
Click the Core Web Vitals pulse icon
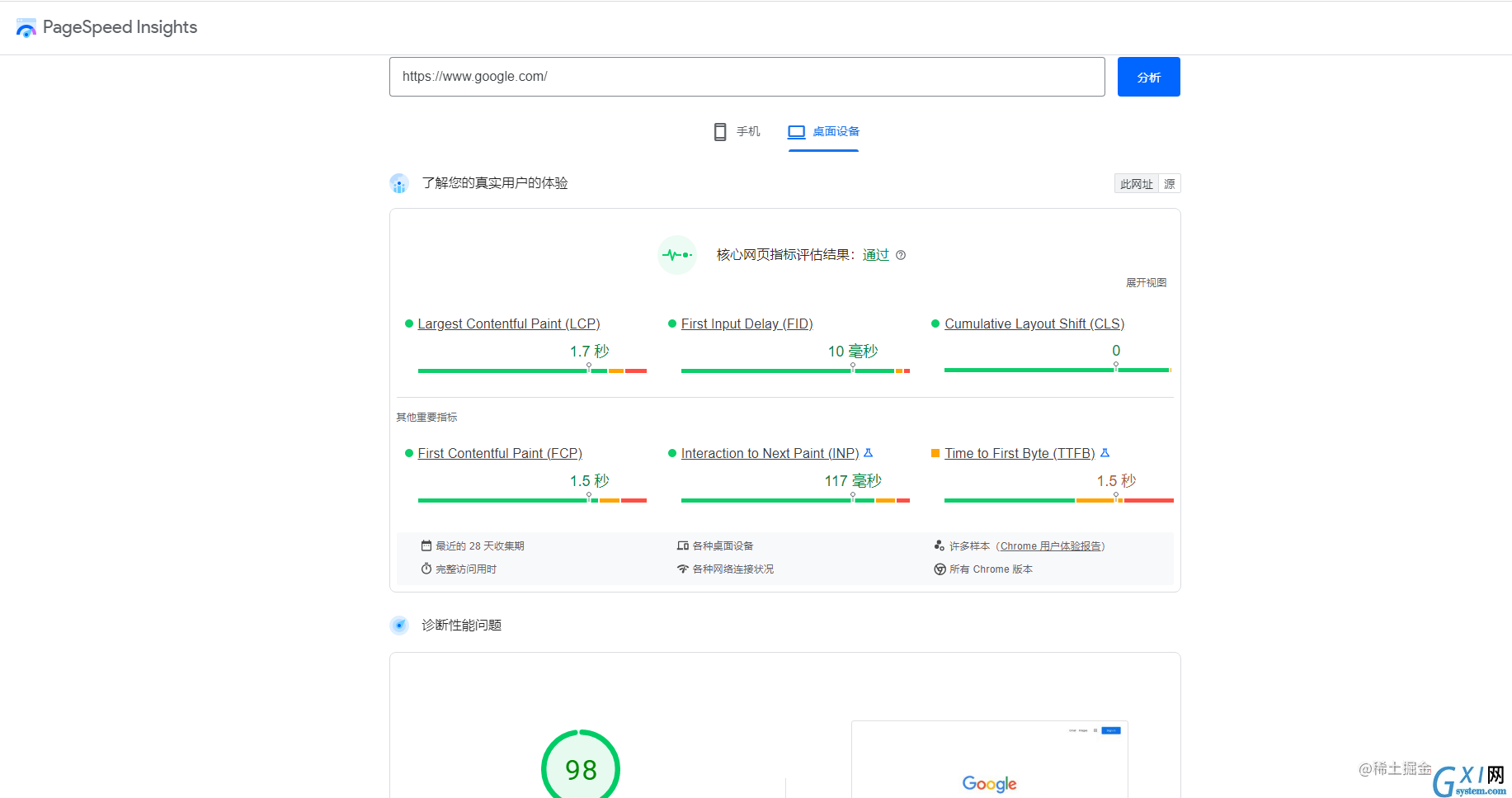coord(677,255)
